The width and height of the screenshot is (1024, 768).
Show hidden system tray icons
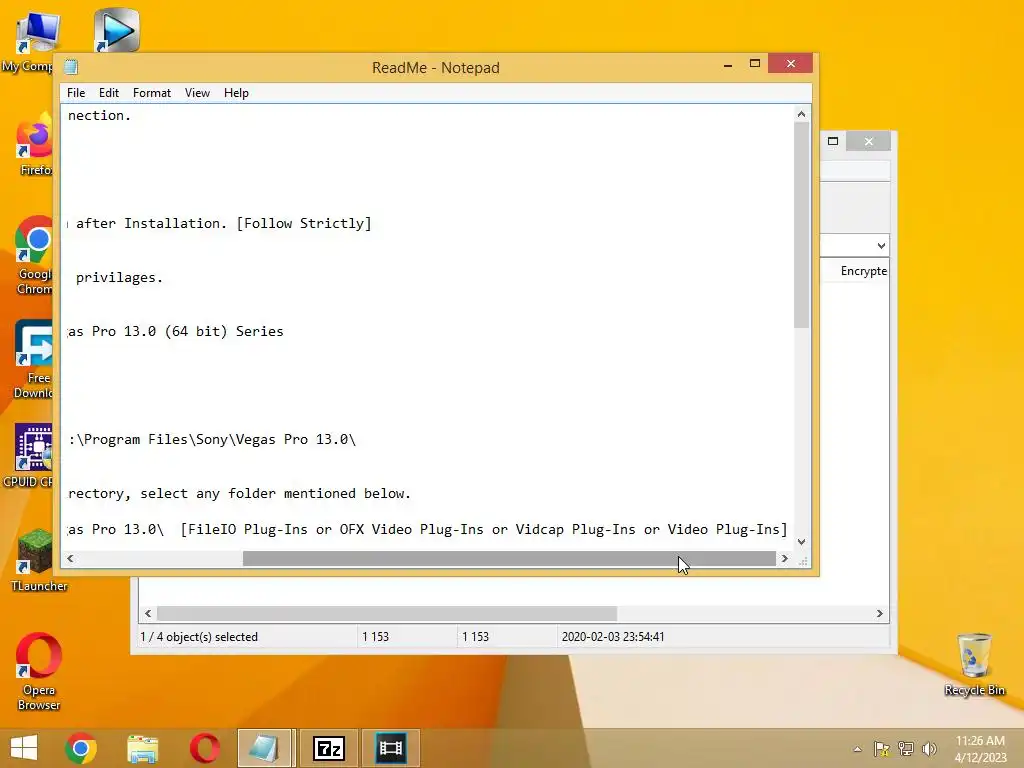click(857, 749)
